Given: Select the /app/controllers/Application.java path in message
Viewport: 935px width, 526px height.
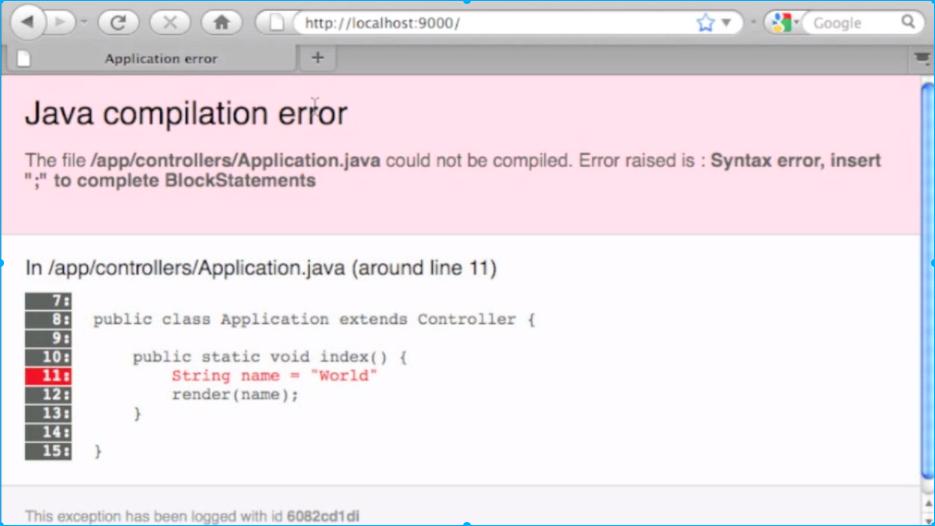Looking at the screenshot, I should coord(236,160).
